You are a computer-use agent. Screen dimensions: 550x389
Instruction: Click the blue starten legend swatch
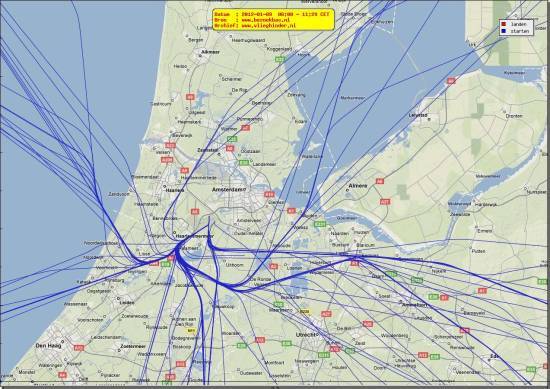point(504,31)
